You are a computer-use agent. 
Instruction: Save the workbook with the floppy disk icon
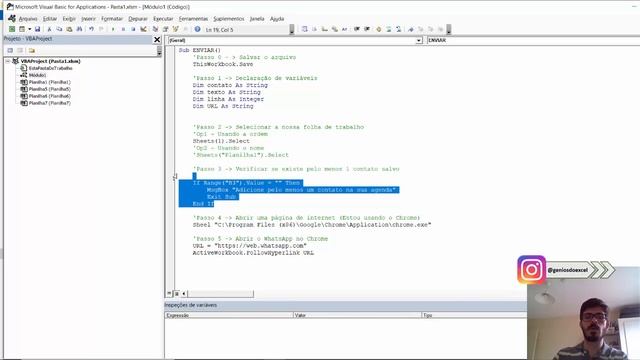(37, 29)
